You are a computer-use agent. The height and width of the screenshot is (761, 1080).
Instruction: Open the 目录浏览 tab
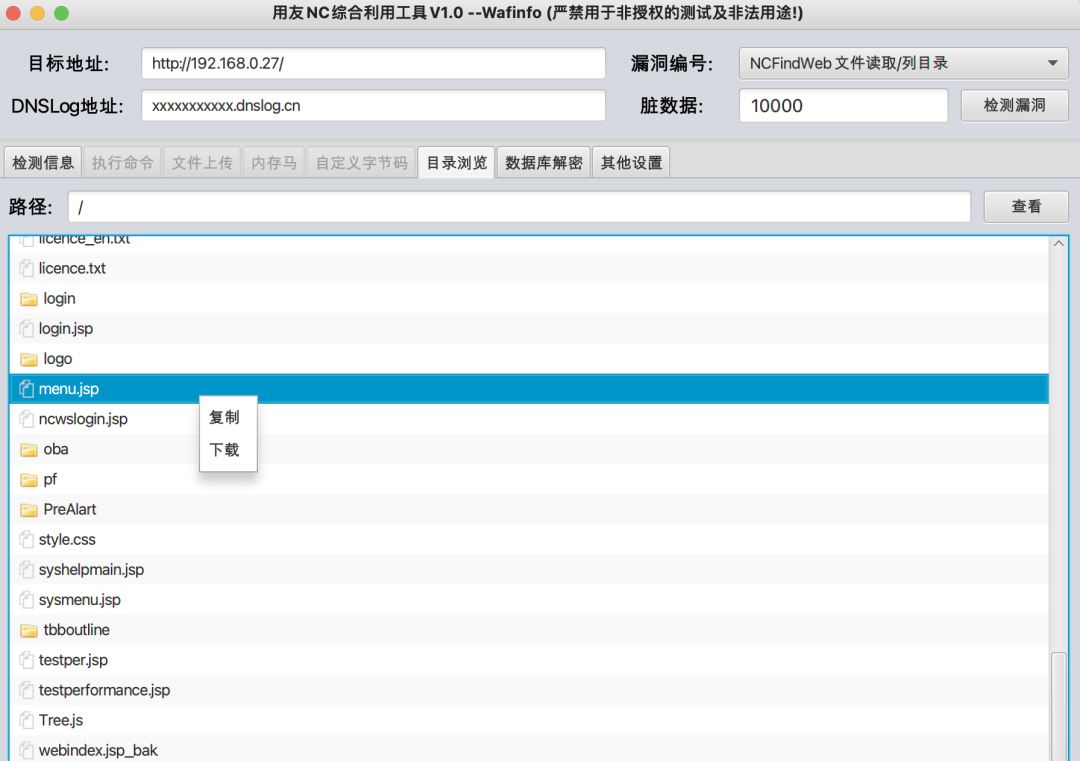pyautogui.click(x=456, y=163)
